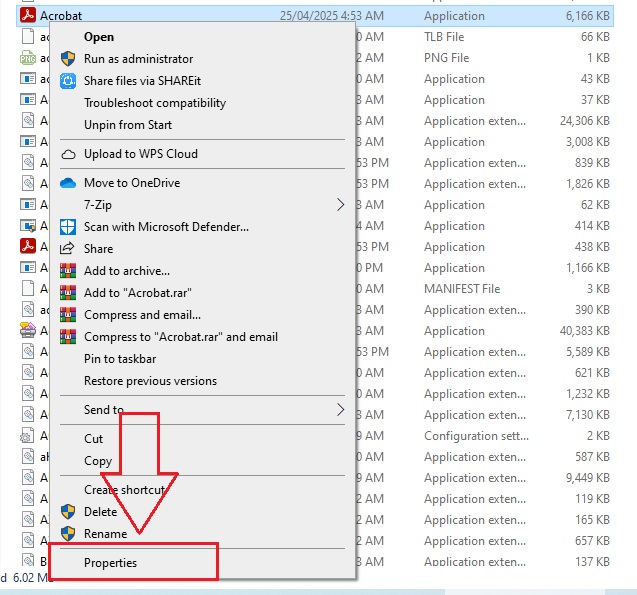Click the 25/04/2025 4:53 AM date cell
Screen dimensions: 637x595
(x=332, y=16)
